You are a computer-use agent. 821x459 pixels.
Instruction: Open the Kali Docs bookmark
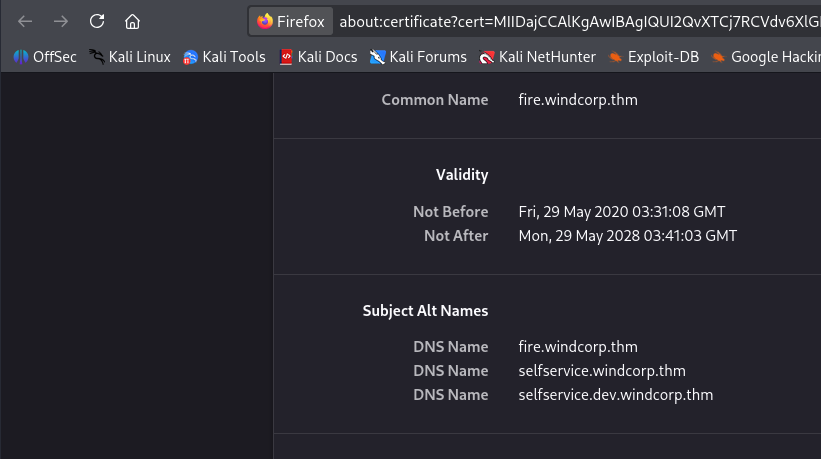coord(318,57)
